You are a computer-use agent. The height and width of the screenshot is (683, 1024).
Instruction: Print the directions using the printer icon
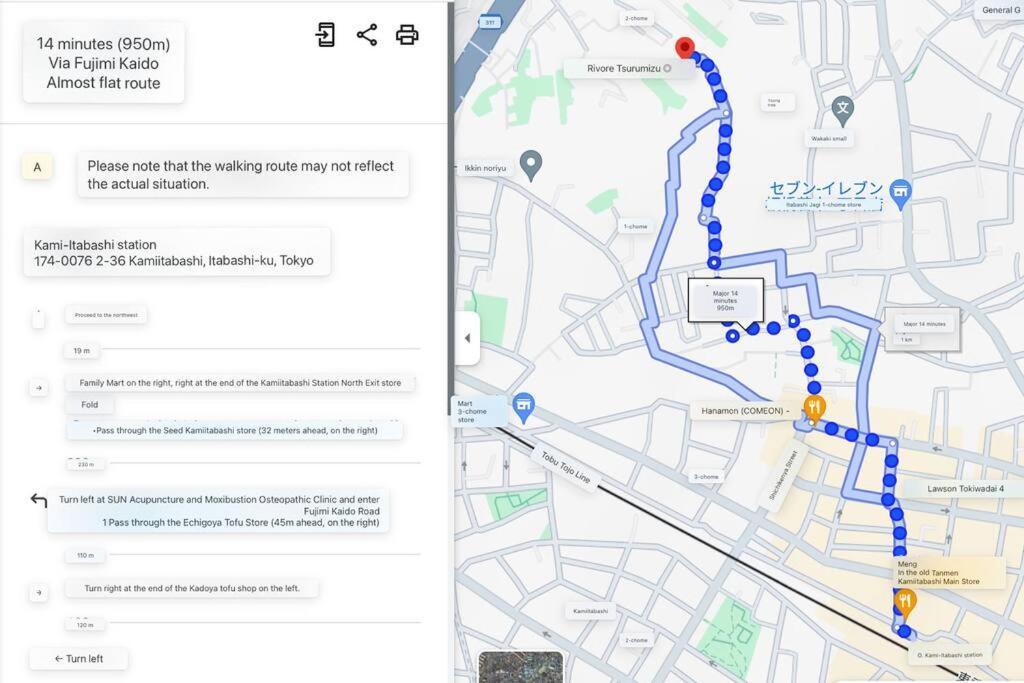(x=407, y=35)
